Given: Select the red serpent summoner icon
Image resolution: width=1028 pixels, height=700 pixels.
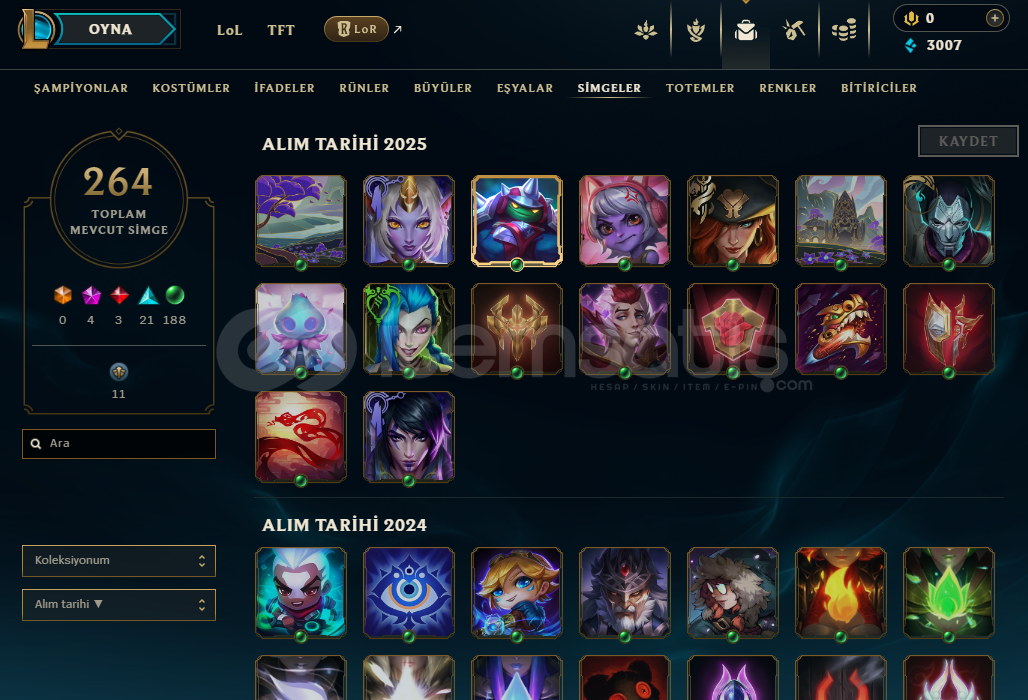Looking at the screenshot, I should [x=300, y=437].
